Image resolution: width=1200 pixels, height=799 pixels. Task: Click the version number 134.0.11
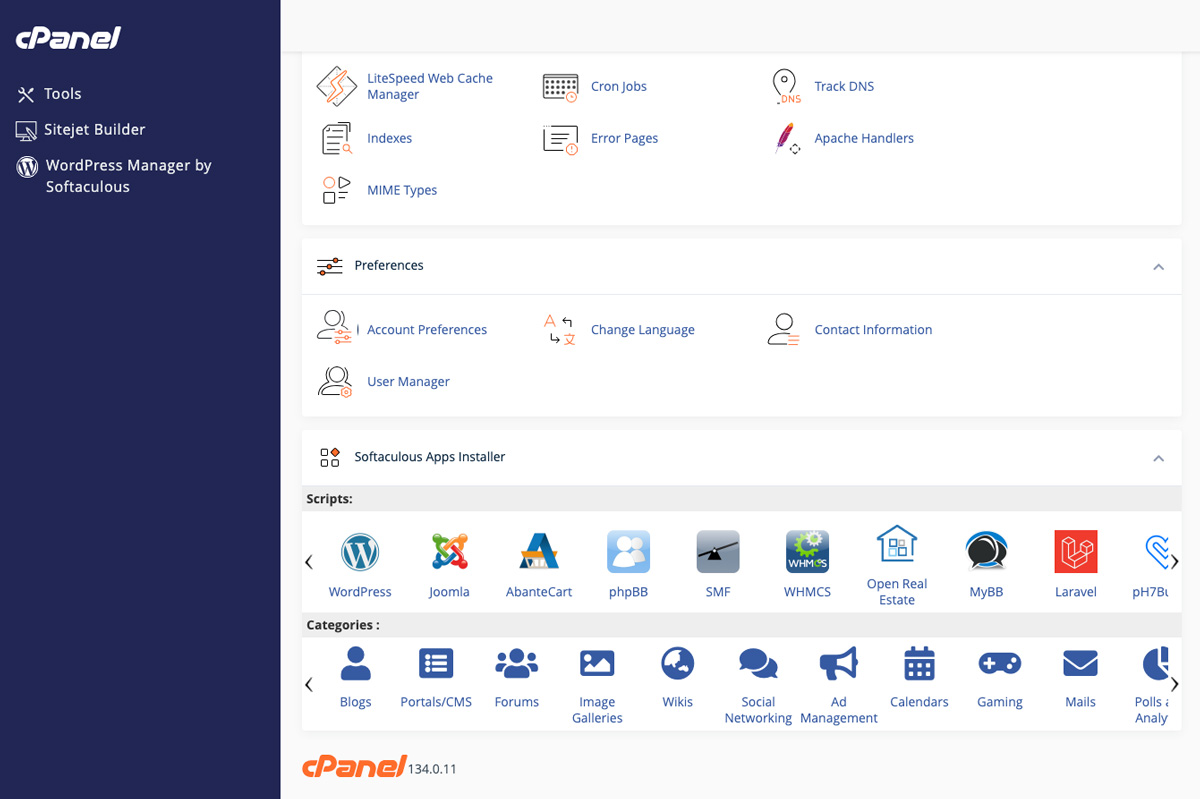coord(432,769)
